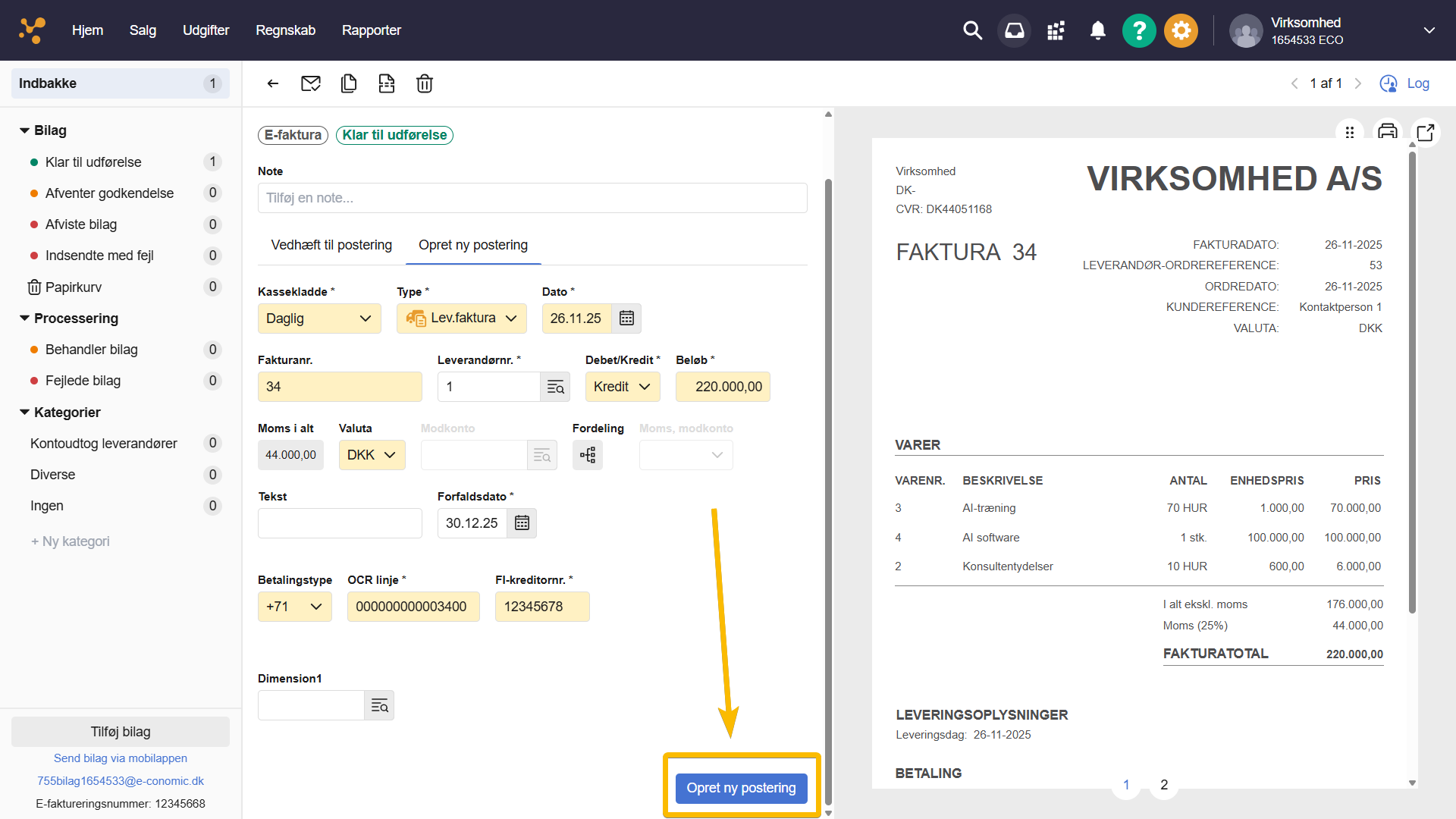The height and width of the screenshot is (819, 1456).
Task: Open the Debet/Kredit dropdown
Action: pos(622,387)
